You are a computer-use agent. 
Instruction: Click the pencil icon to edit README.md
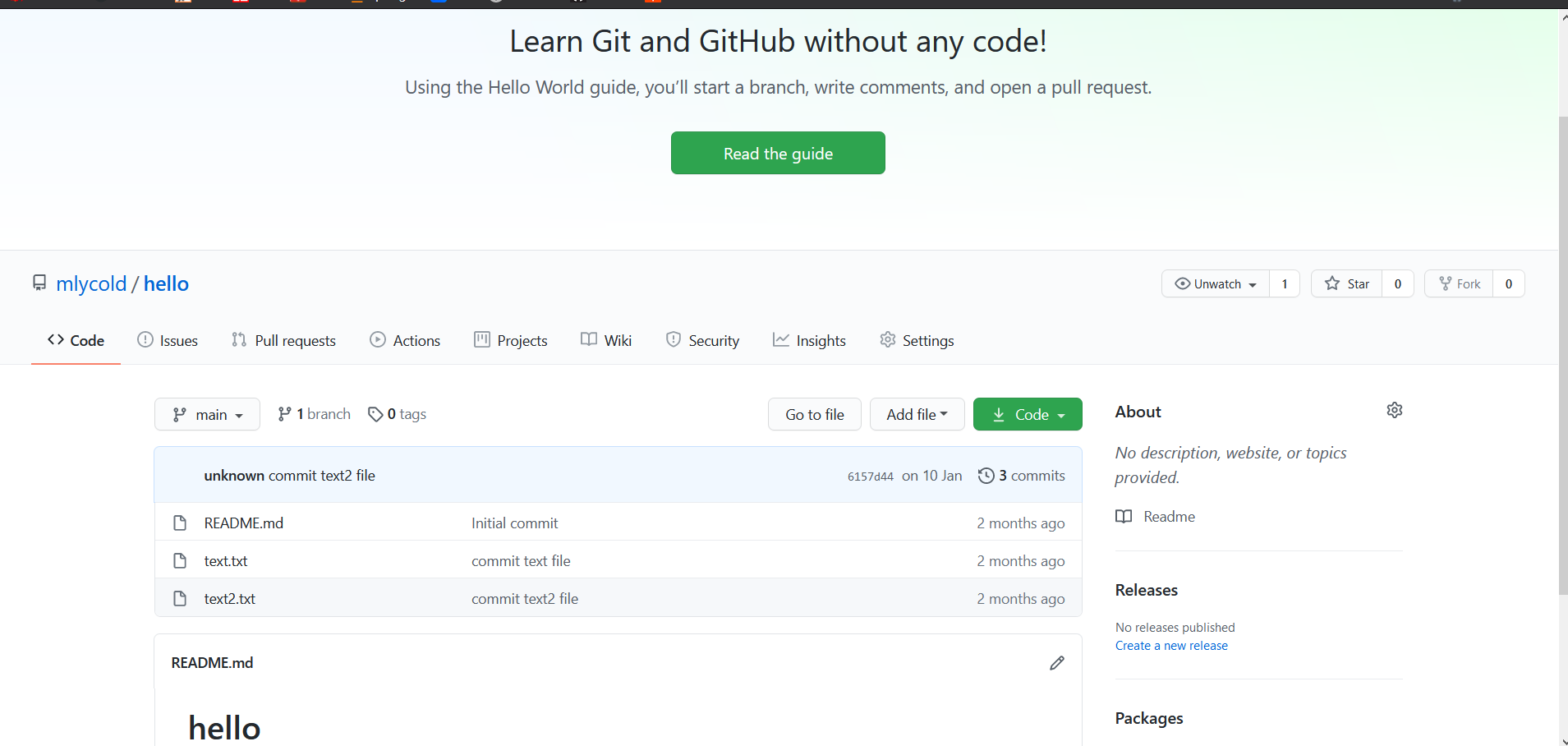1057,663
